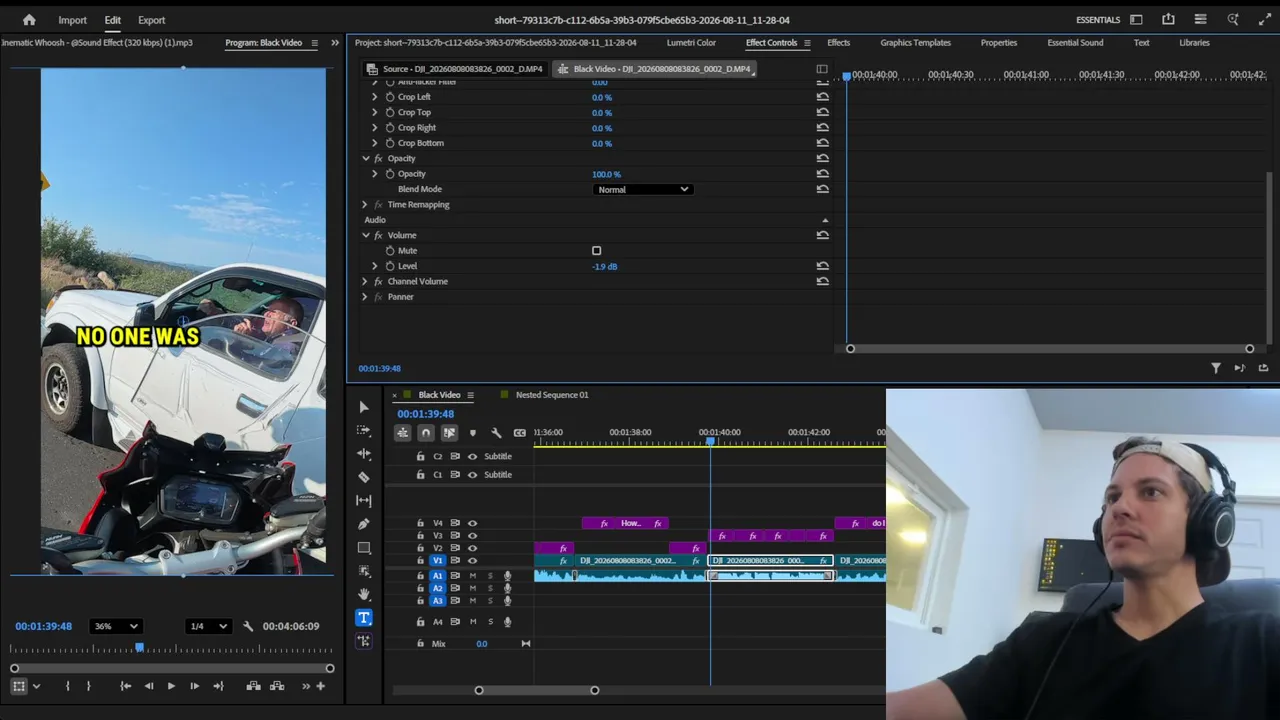Select the Rectangle tool
This screenshot has width=1280, height=720.
click(364, 548)
